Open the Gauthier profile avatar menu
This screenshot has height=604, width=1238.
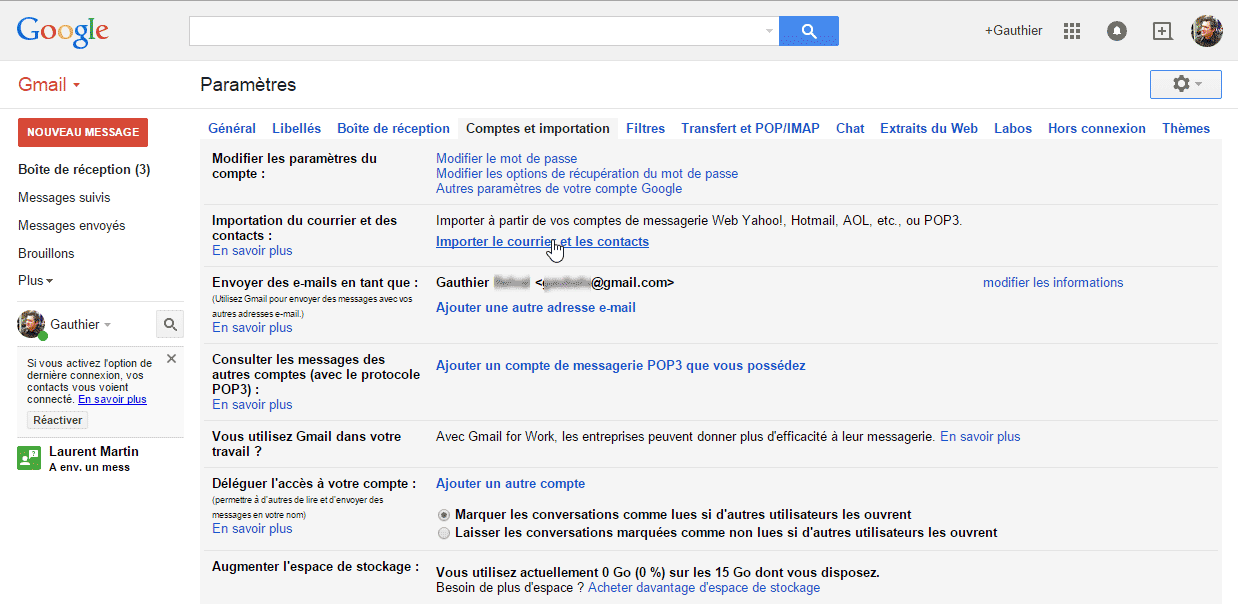(1207, 30)
